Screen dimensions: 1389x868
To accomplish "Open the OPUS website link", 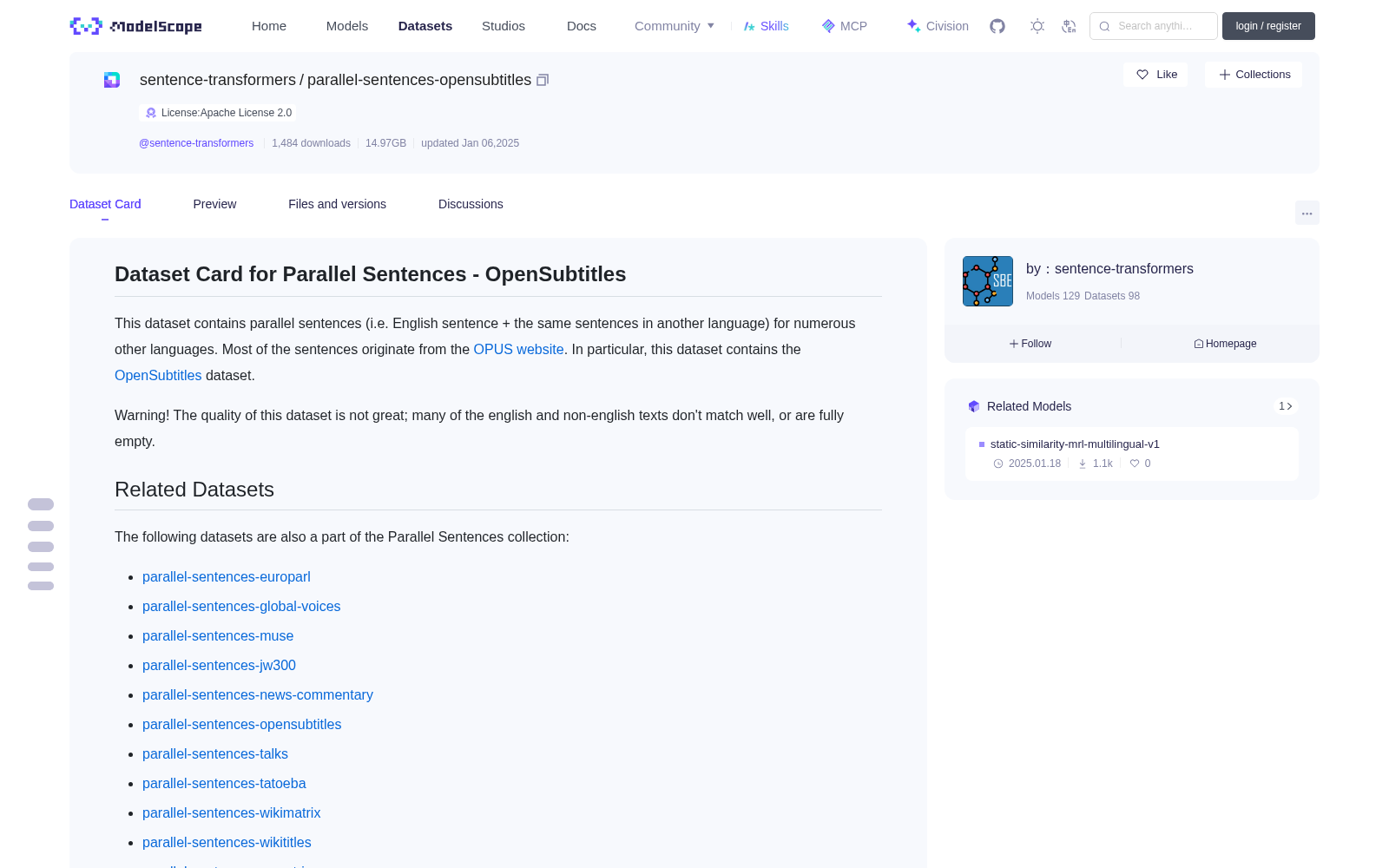I will click(518, 349).
